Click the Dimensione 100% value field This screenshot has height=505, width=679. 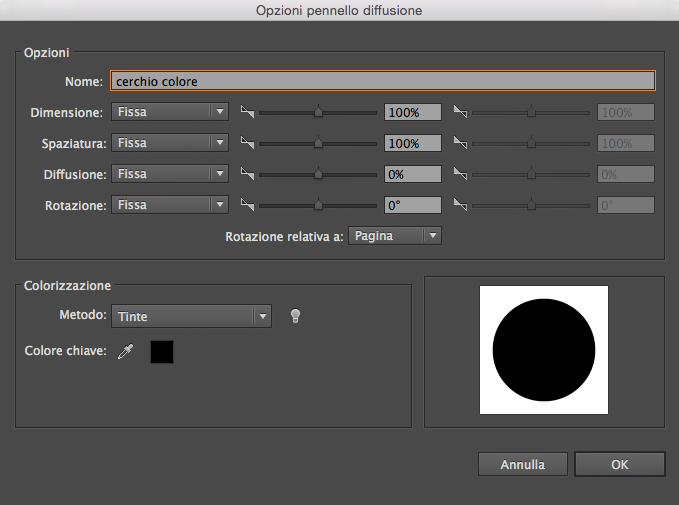pyautogui.click(x=413, y=112)
